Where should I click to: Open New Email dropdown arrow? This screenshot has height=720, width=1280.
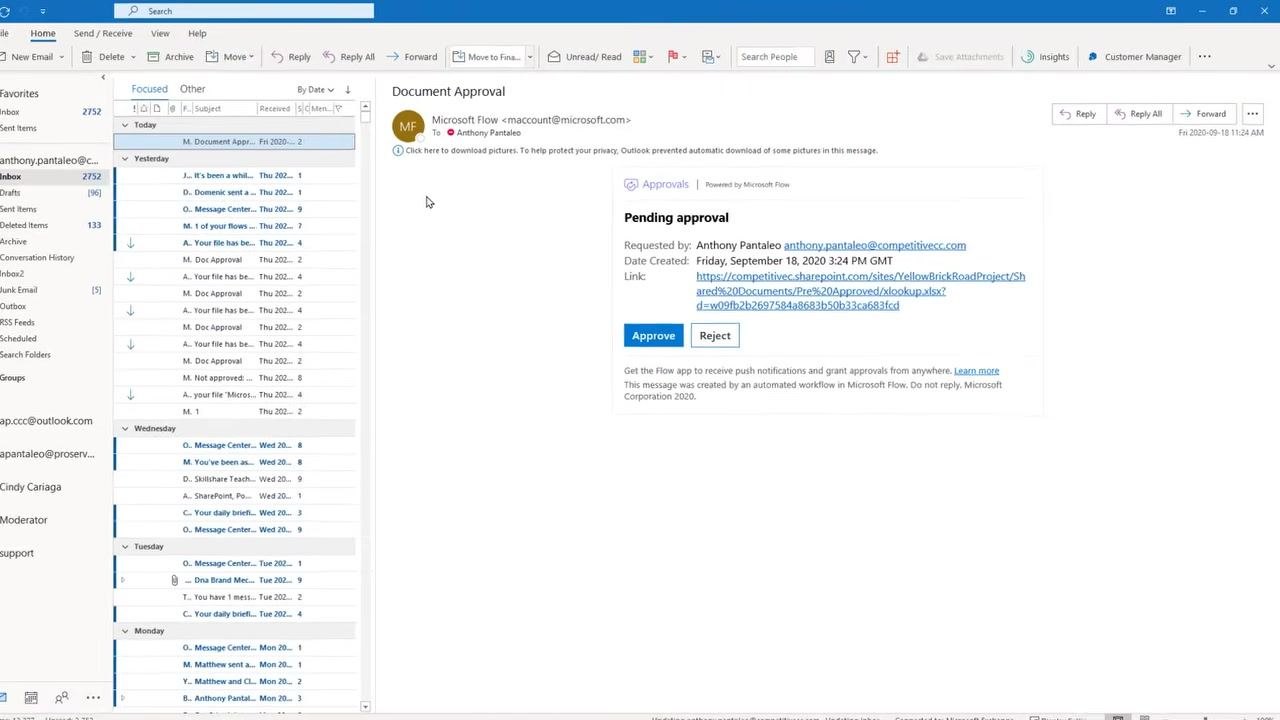tap(62, 57)
